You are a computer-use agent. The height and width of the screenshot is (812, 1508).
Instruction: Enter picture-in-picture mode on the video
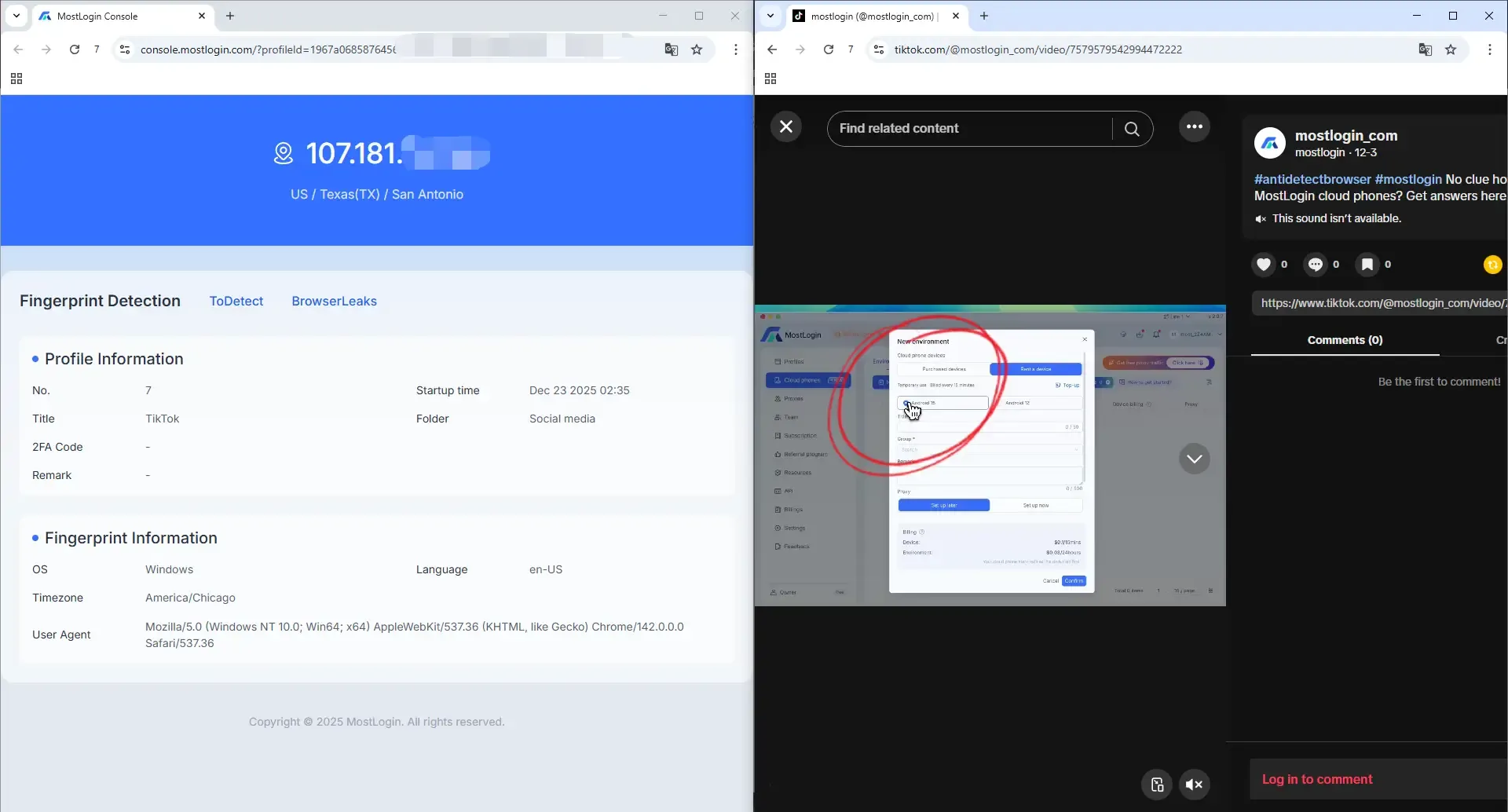click(1156, 785)
